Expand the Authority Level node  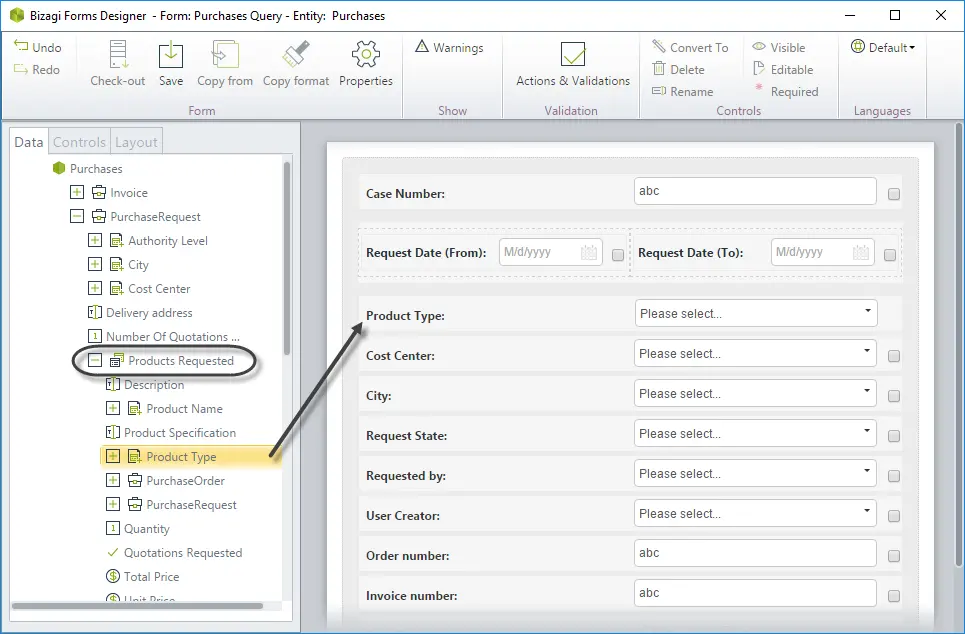95,241
